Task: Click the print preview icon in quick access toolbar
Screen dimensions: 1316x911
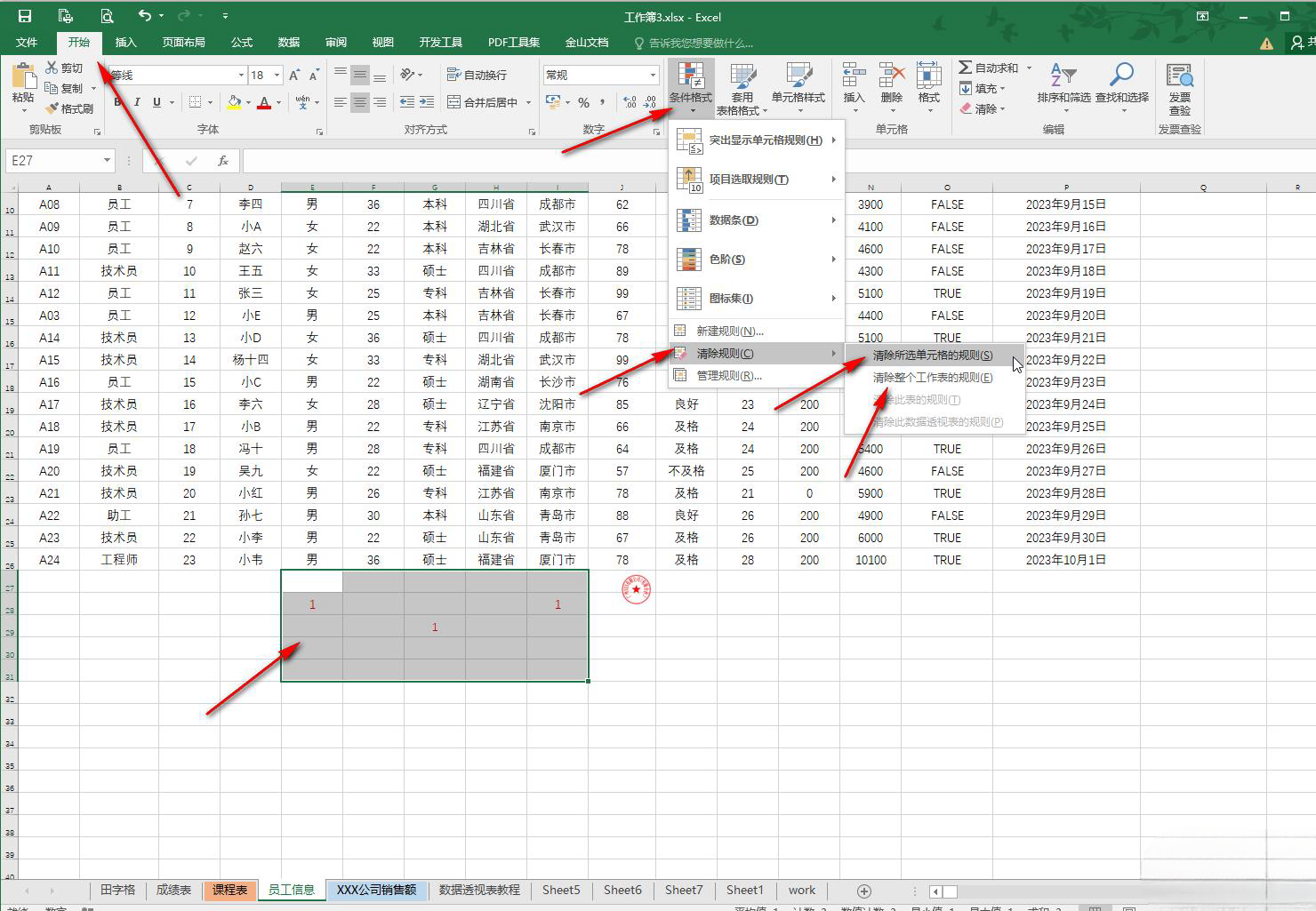Action: click(x=107, y=16)
